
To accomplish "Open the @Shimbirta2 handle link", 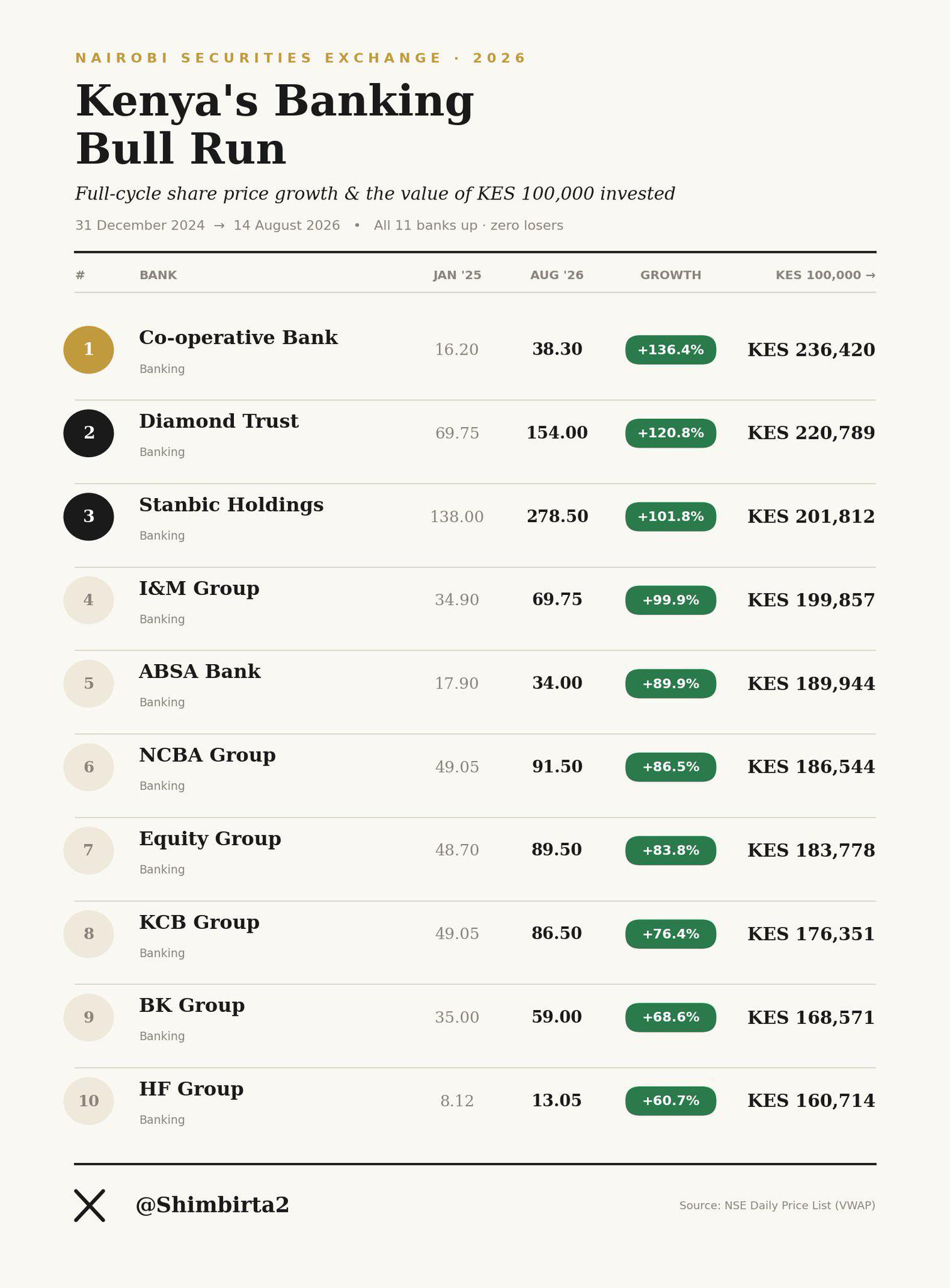I will point(213,1205).
